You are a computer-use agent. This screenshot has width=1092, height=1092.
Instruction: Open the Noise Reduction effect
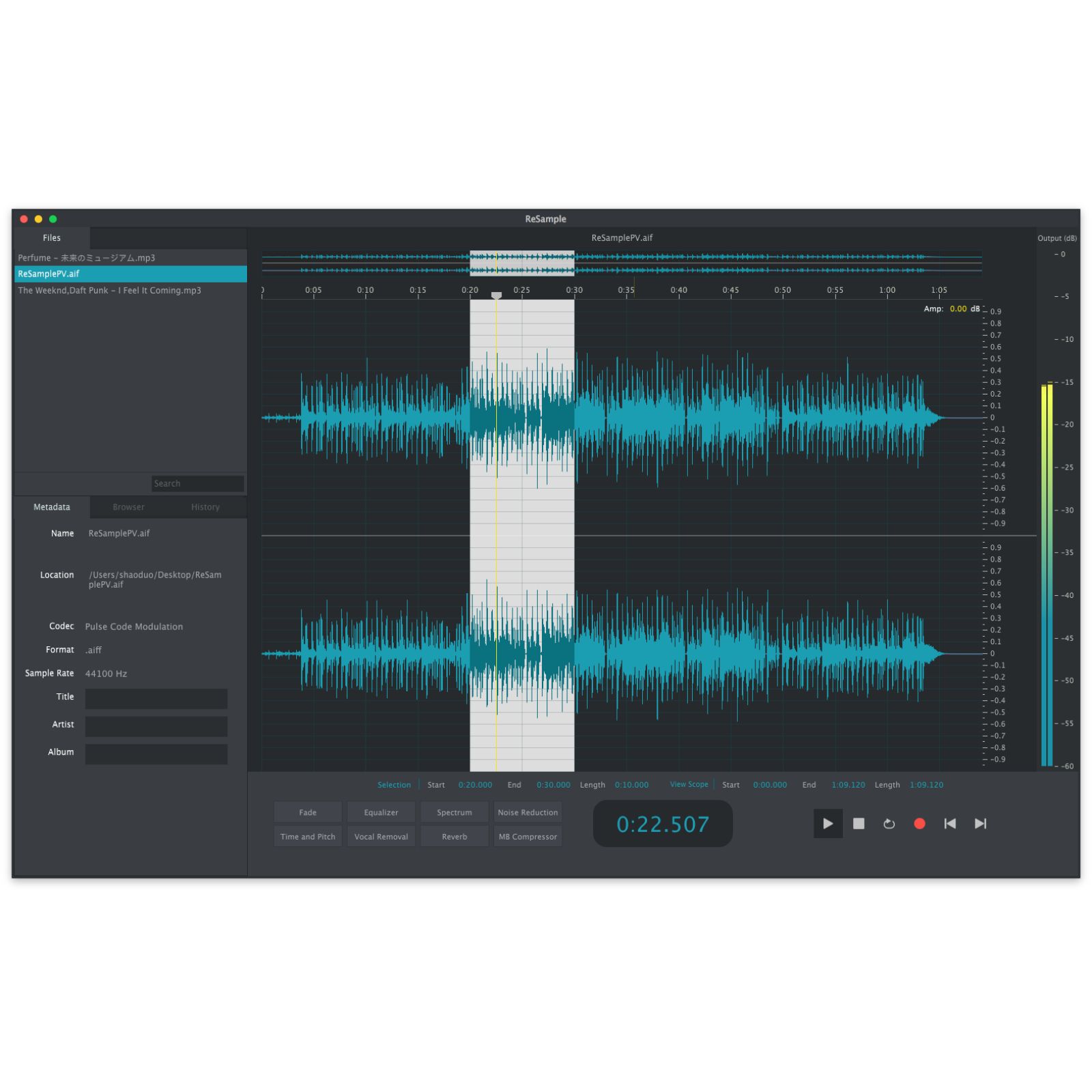(x=528, y=812)
